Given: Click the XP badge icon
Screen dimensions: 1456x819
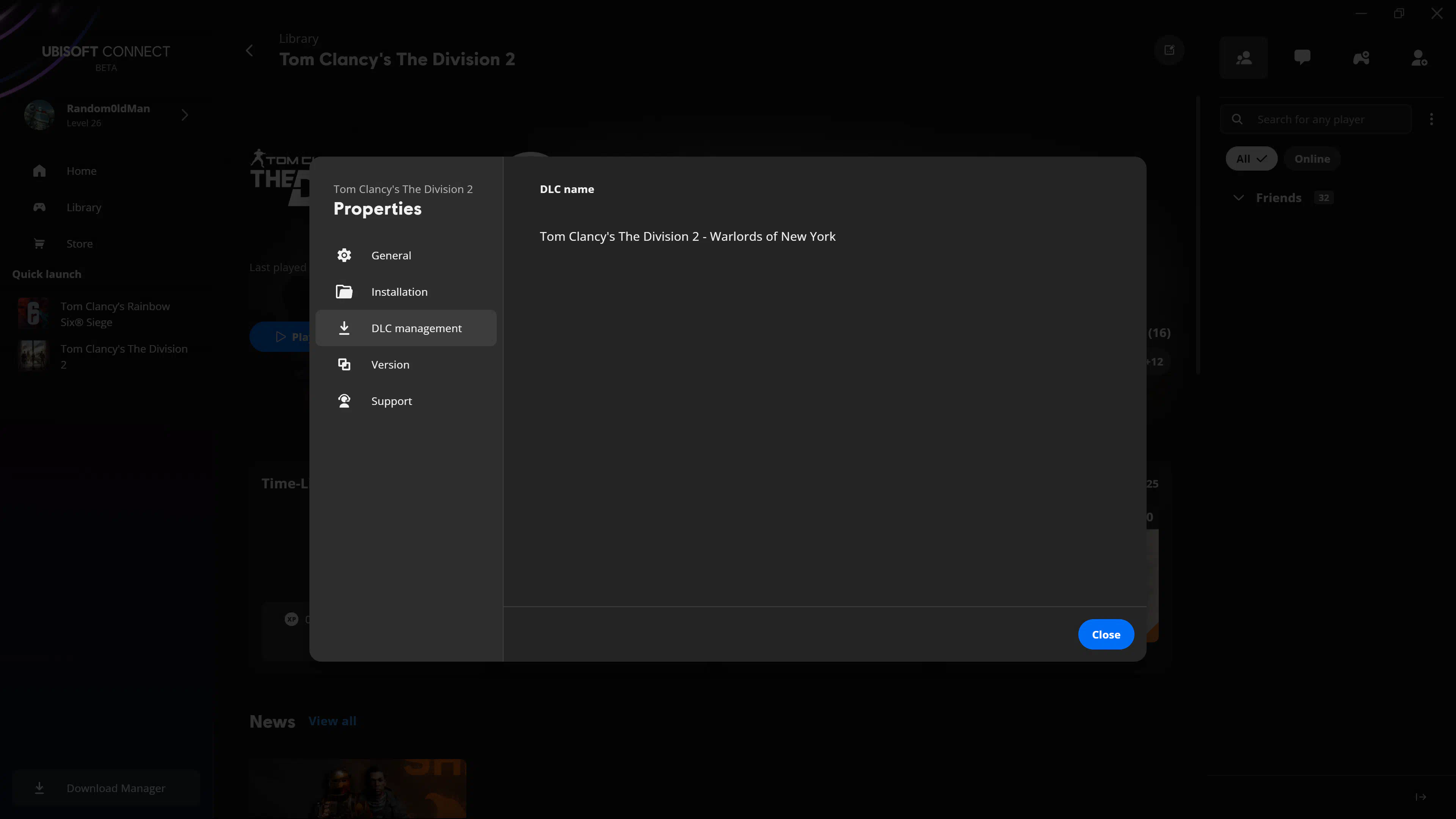Looking at the screenshot, I should pos(292,620).
